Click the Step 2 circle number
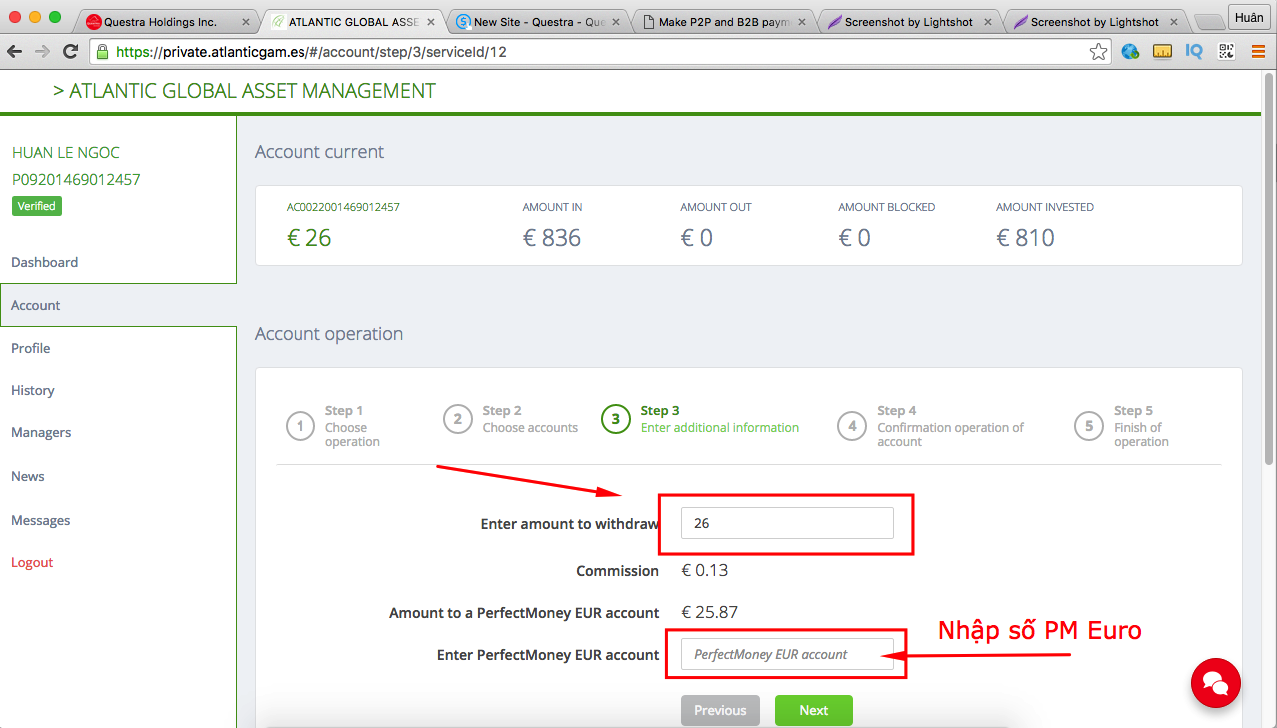 (457, 419)
